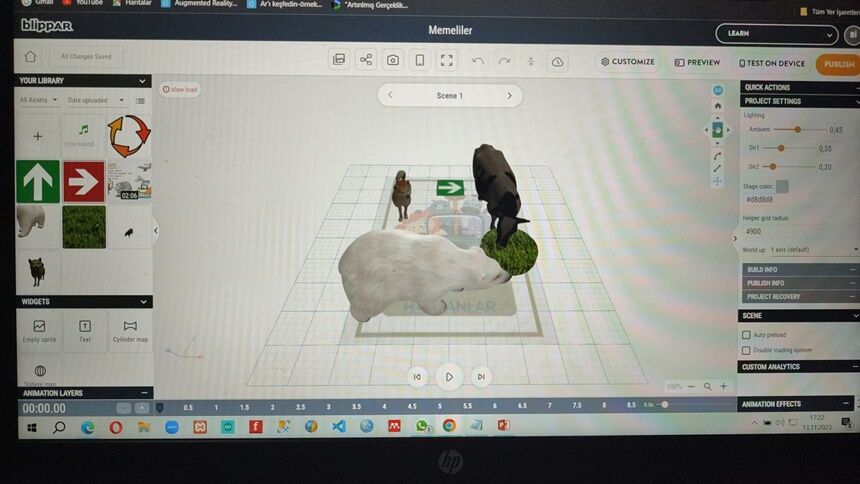Click the share icon in the toolbar
Viewport: 860px width, 484px height.
click(366, 60)
